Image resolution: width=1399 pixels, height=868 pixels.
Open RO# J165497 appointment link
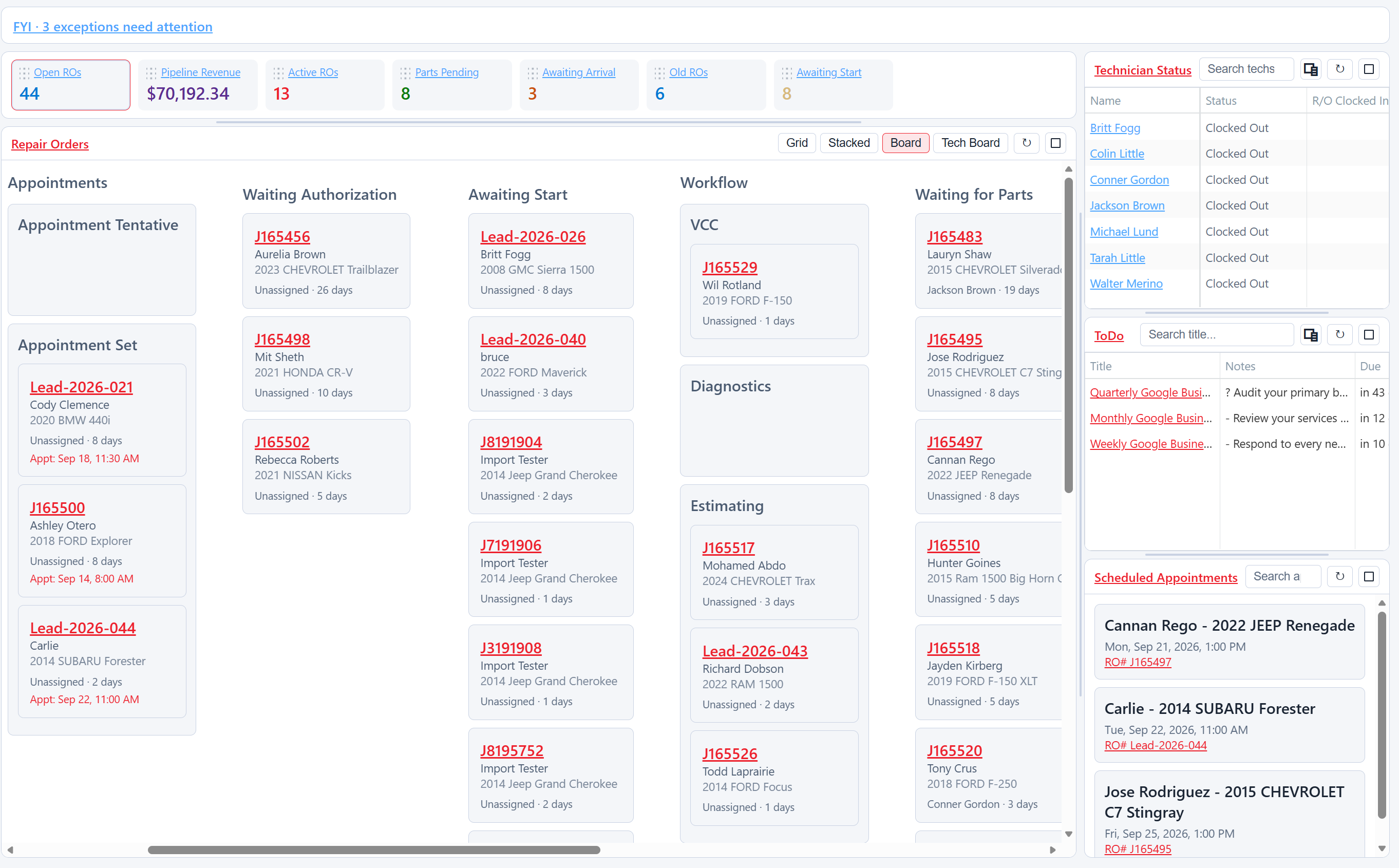point(1137,662)
